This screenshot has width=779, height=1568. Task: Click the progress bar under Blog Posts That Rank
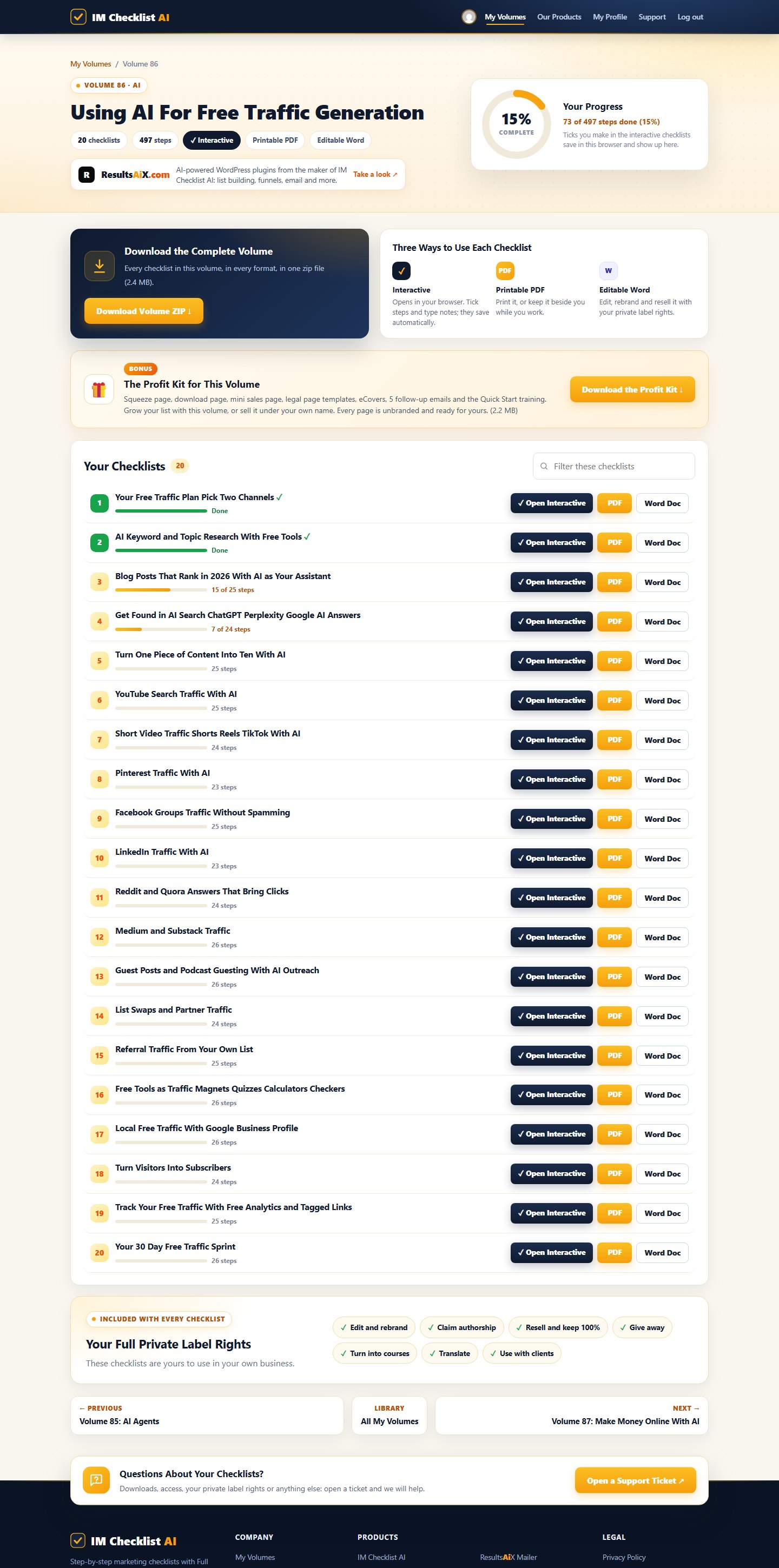161,590
